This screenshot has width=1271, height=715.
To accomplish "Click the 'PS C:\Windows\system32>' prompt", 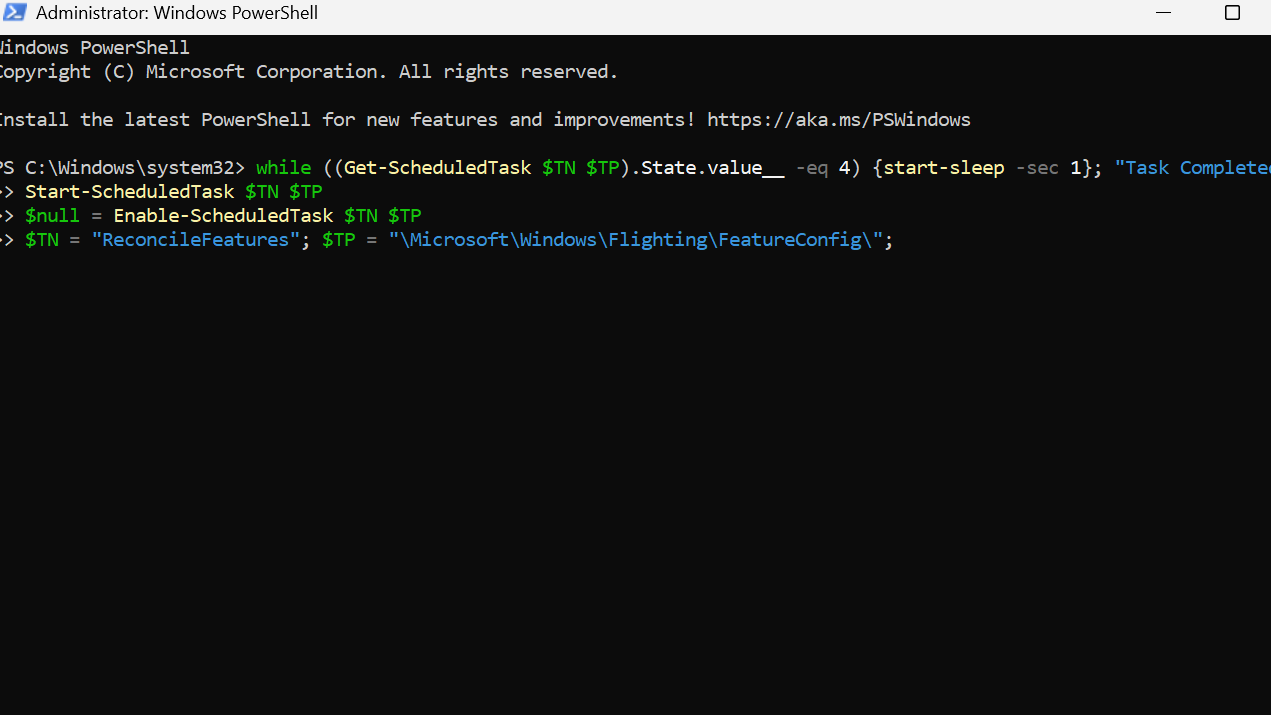I will pyautogui.click(x=120, y=168).
